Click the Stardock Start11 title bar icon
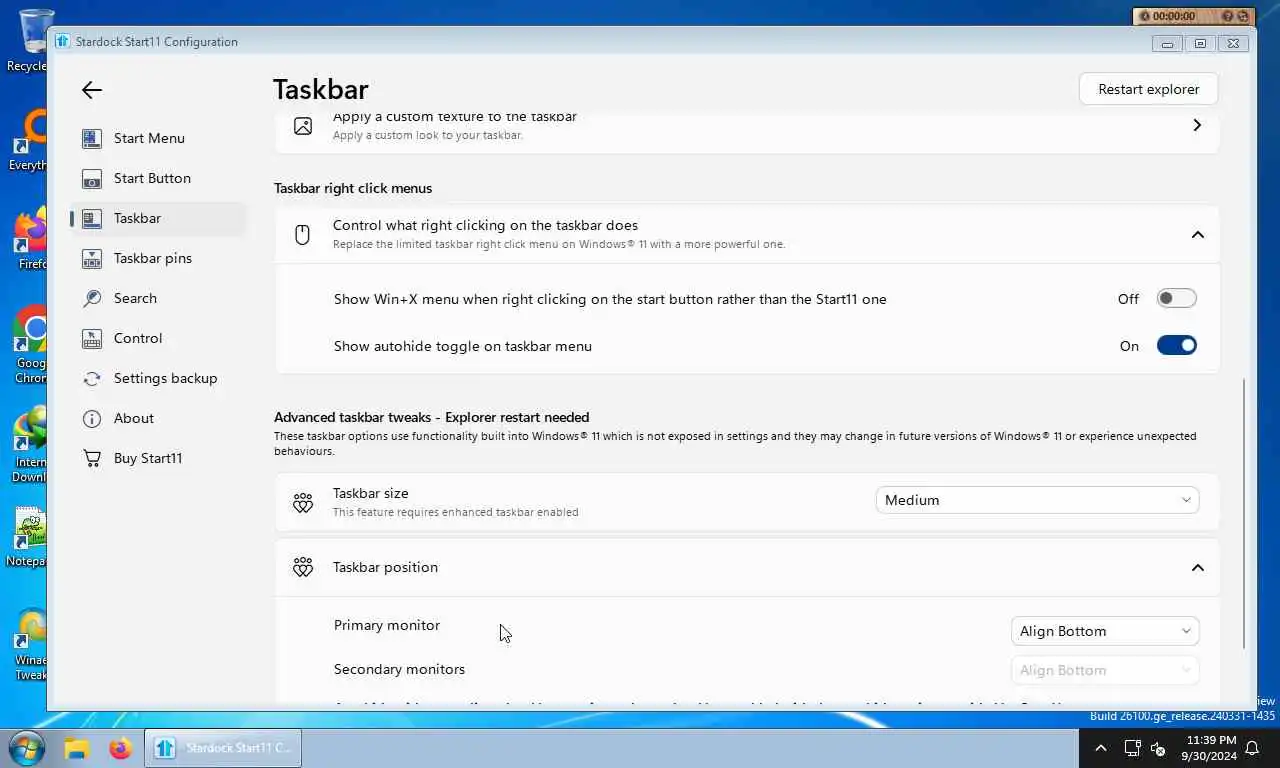Viewport: 1280px width, 768px height. click(x=62, y=42)
